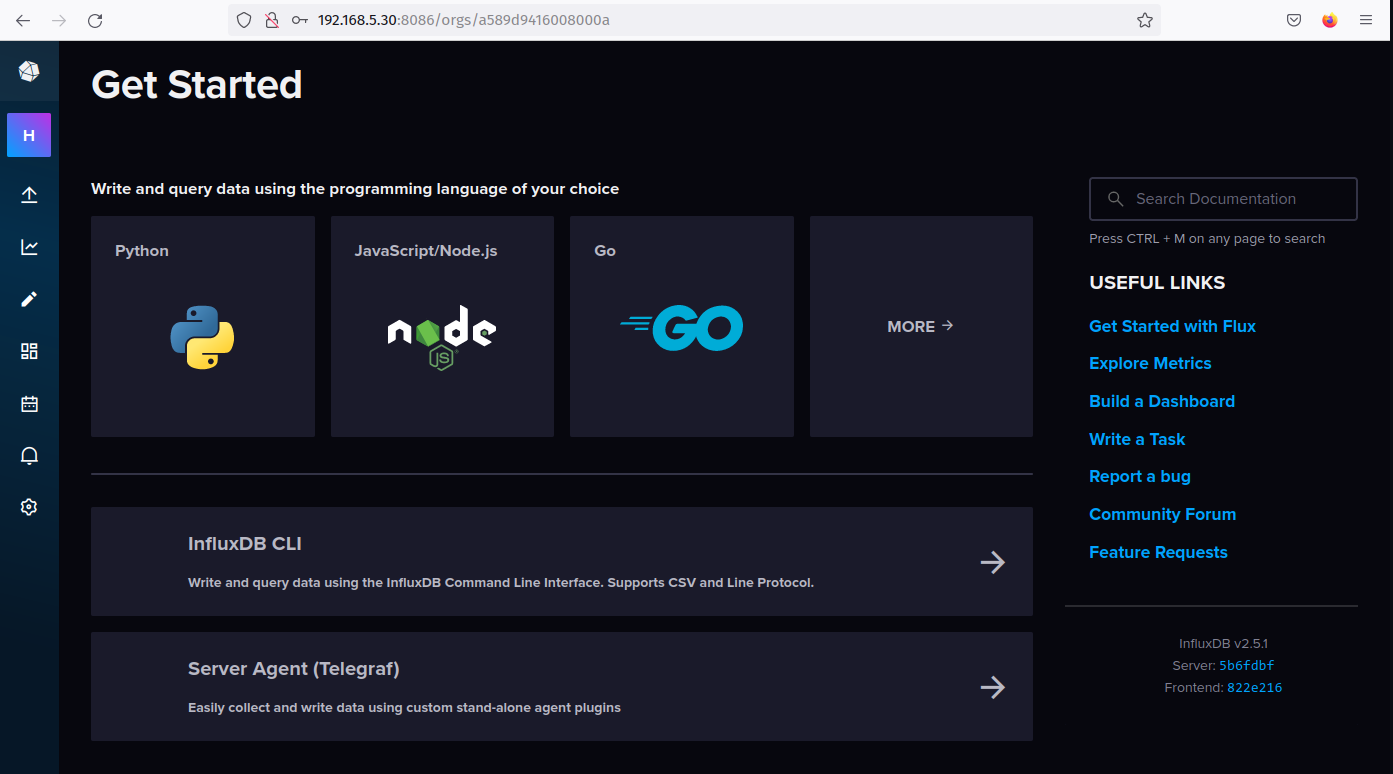1393x774 pixels.
Task: Open Settings gear icon in sidebar
Action: point(29,508)
